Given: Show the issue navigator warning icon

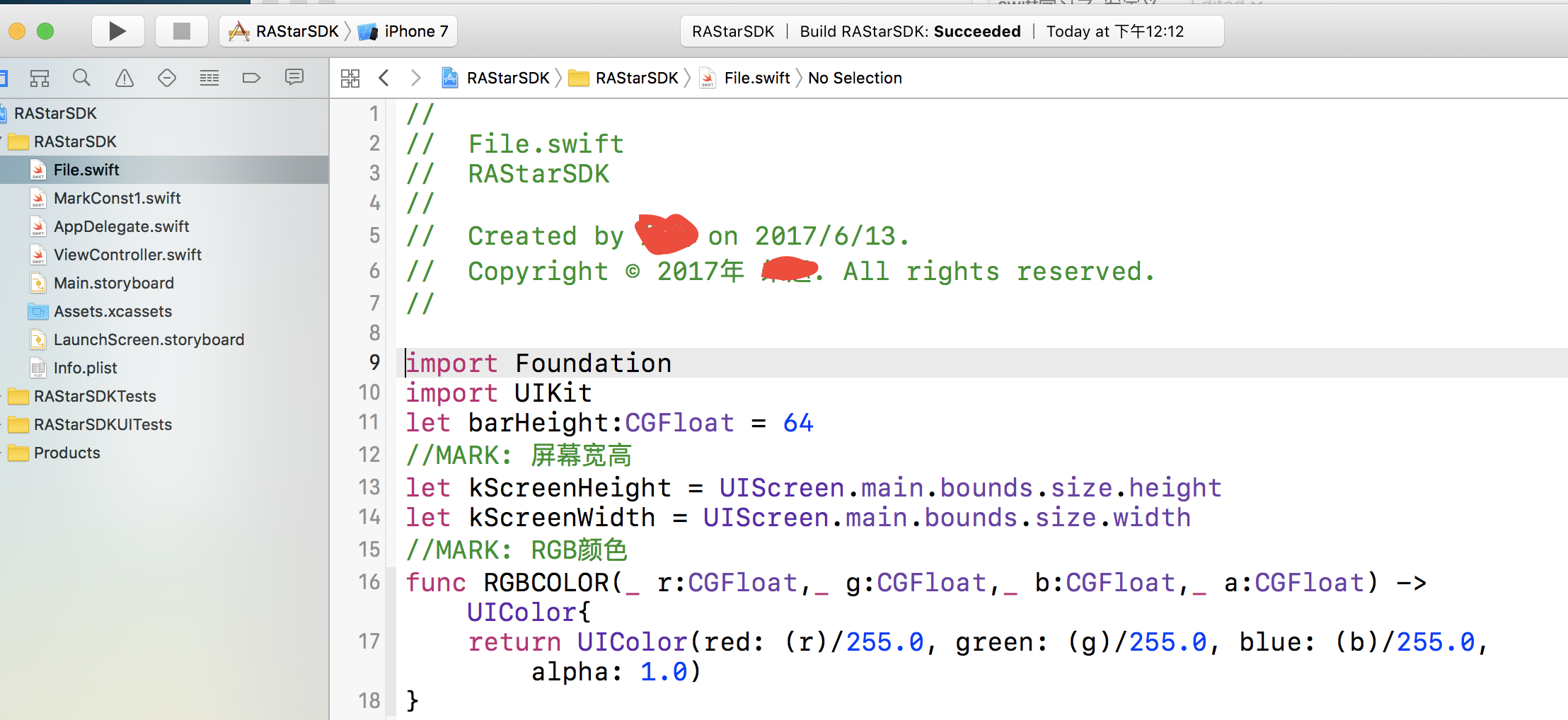Looking at the screenshot, I should (x=125, y=78).
